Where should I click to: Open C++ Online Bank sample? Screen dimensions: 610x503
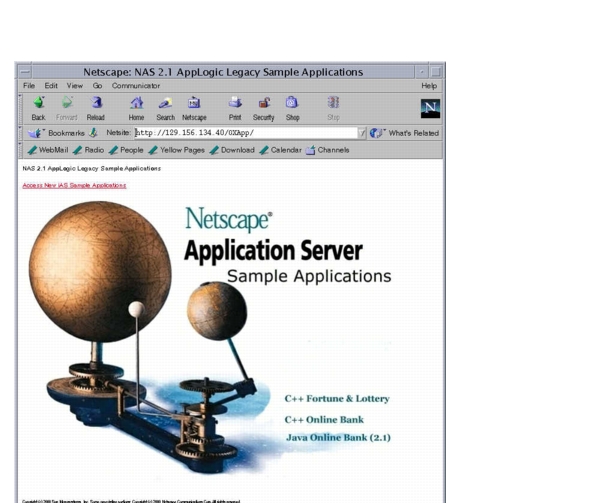(x=324, y=420)
